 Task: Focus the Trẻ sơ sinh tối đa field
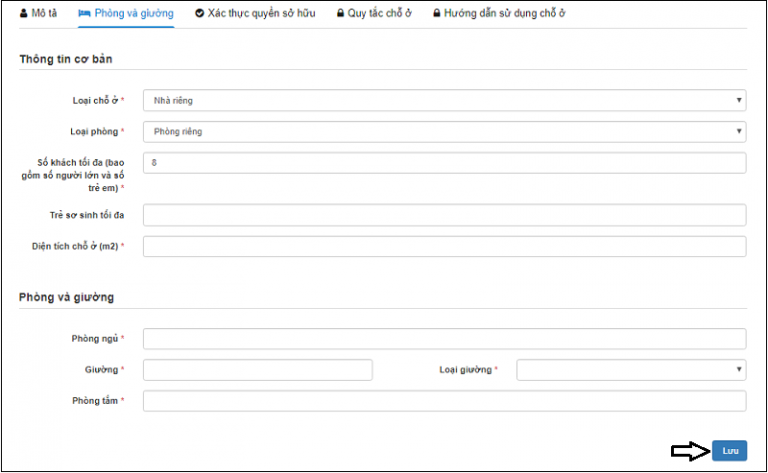(444, 215)
